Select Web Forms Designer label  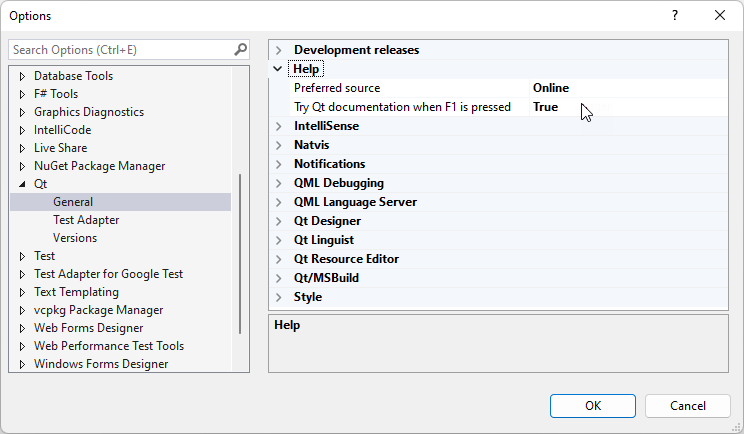coord(88,328)
